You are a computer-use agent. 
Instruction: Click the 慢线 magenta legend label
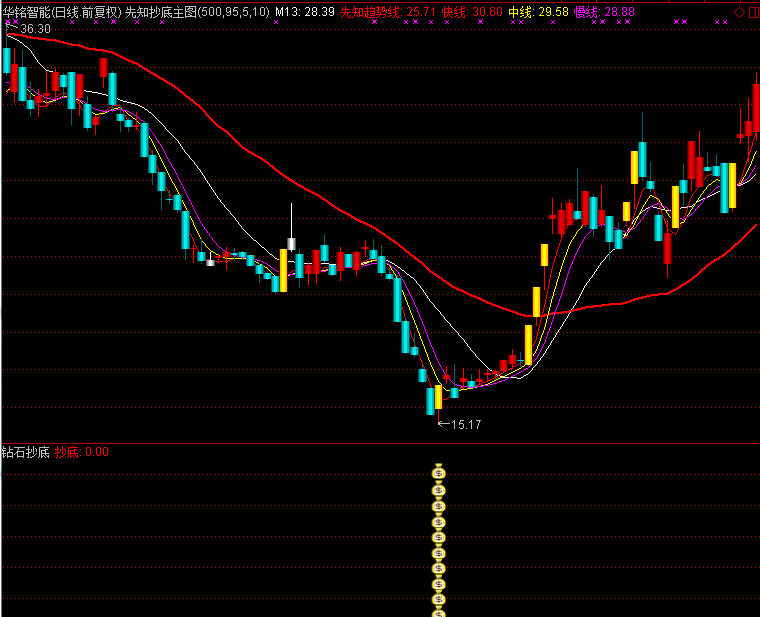586,12
